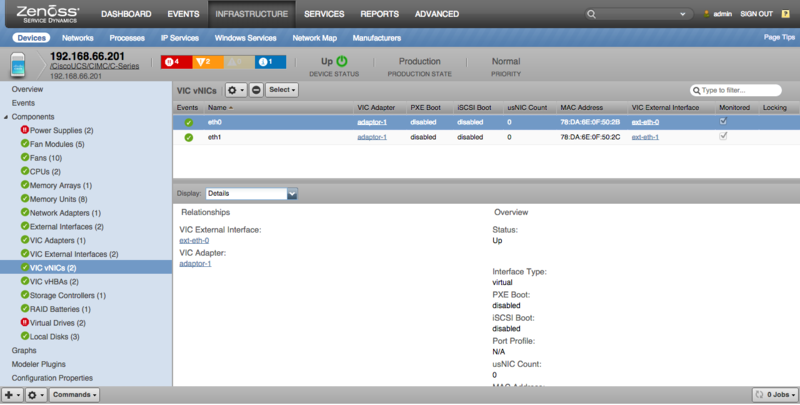The height and width of the screenshot is (405, 800).
Task: Click the green status icon for eth0
Action: pyautogui.click(x=189, y=122)
